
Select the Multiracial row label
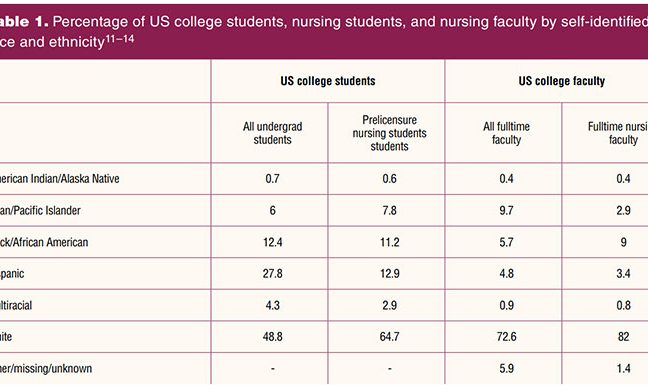click(16, 305)
